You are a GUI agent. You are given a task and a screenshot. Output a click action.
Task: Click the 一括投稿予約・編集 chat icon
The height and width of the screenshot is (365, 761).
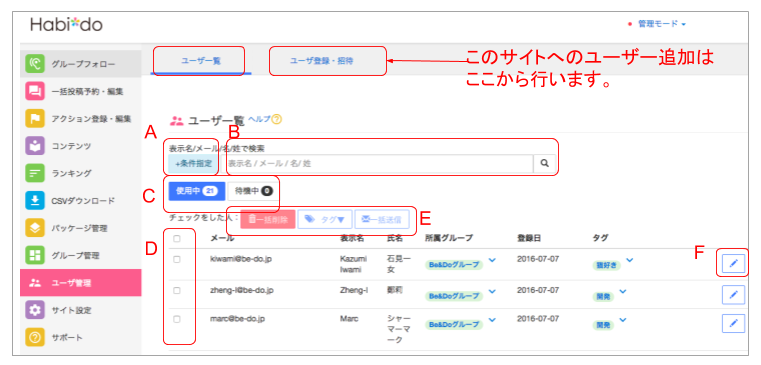pos(35,91)
